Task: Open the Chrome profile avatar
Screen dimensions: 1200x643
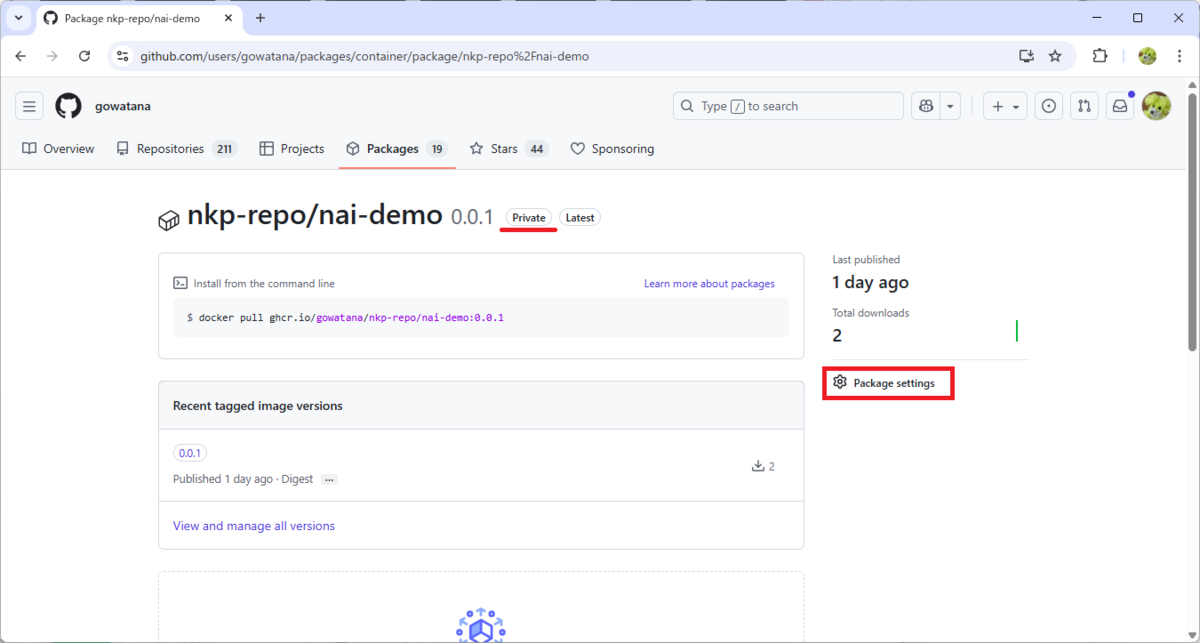Action: (x=1147, y=56)
